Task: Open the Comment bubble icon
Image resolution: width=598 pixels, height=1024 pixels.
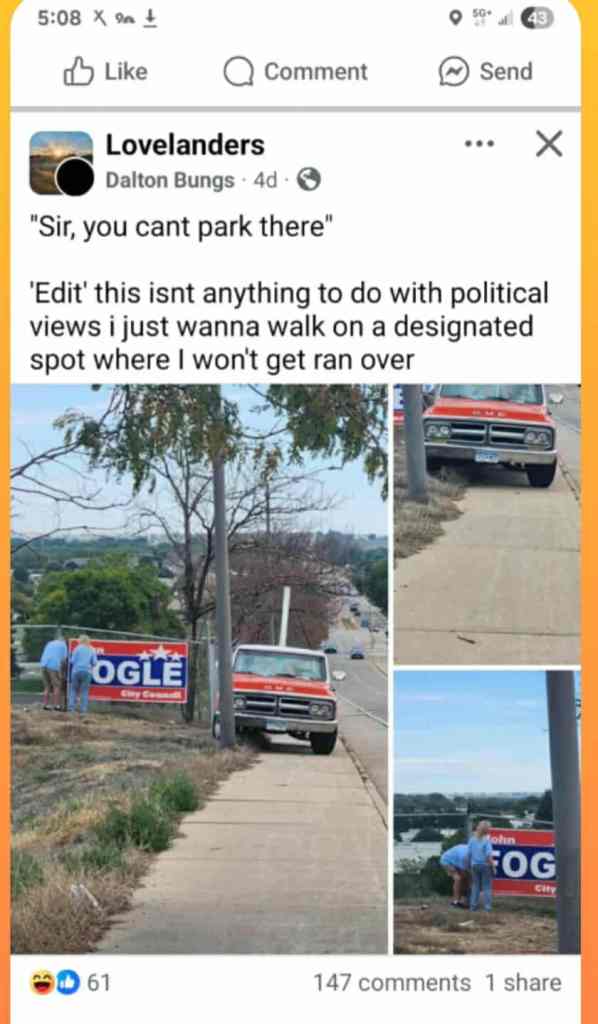Action: coord(239,72)
